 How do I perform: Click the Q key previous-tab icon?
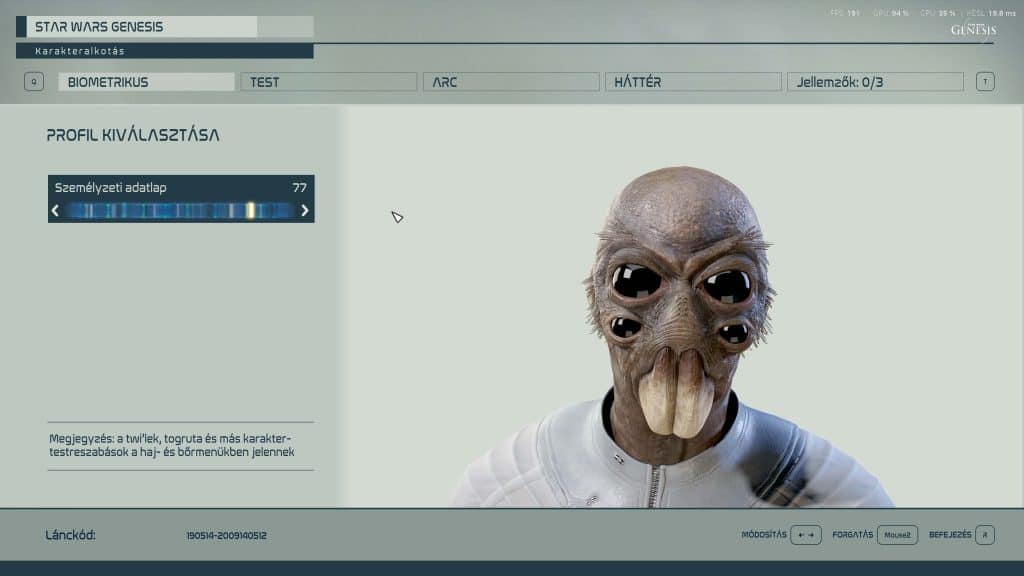pos(34,82)
